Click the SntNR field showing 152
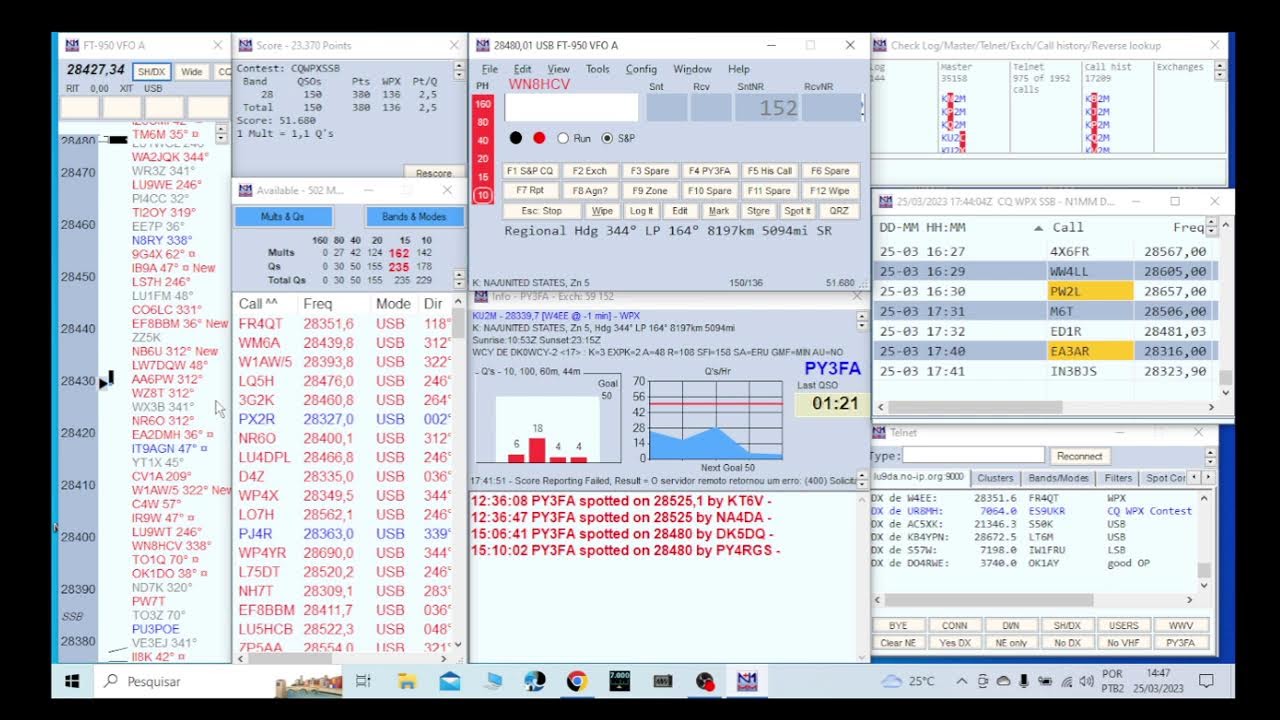The image size is (1280, 720). (767, 107)
